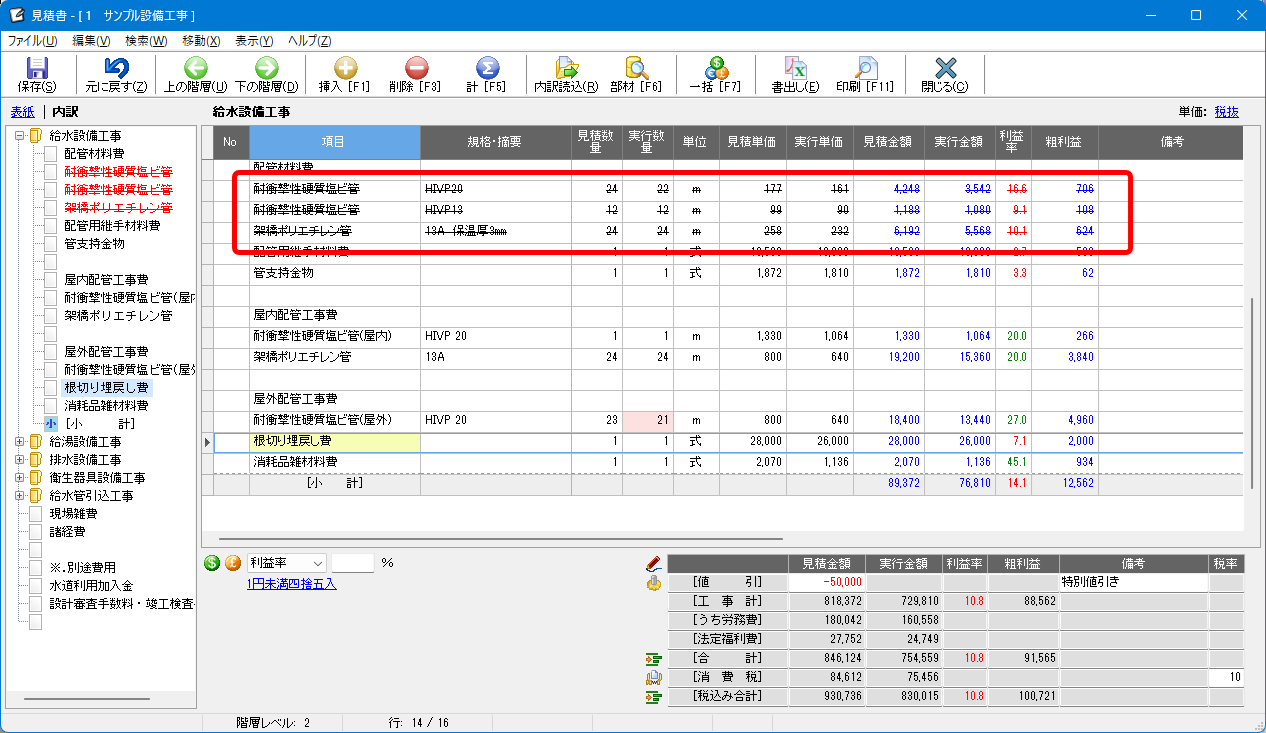Viewport: 1266px width, 733px height.
Task: Click the 税率 value cell showing 10
Action: tap(1226, 677)
